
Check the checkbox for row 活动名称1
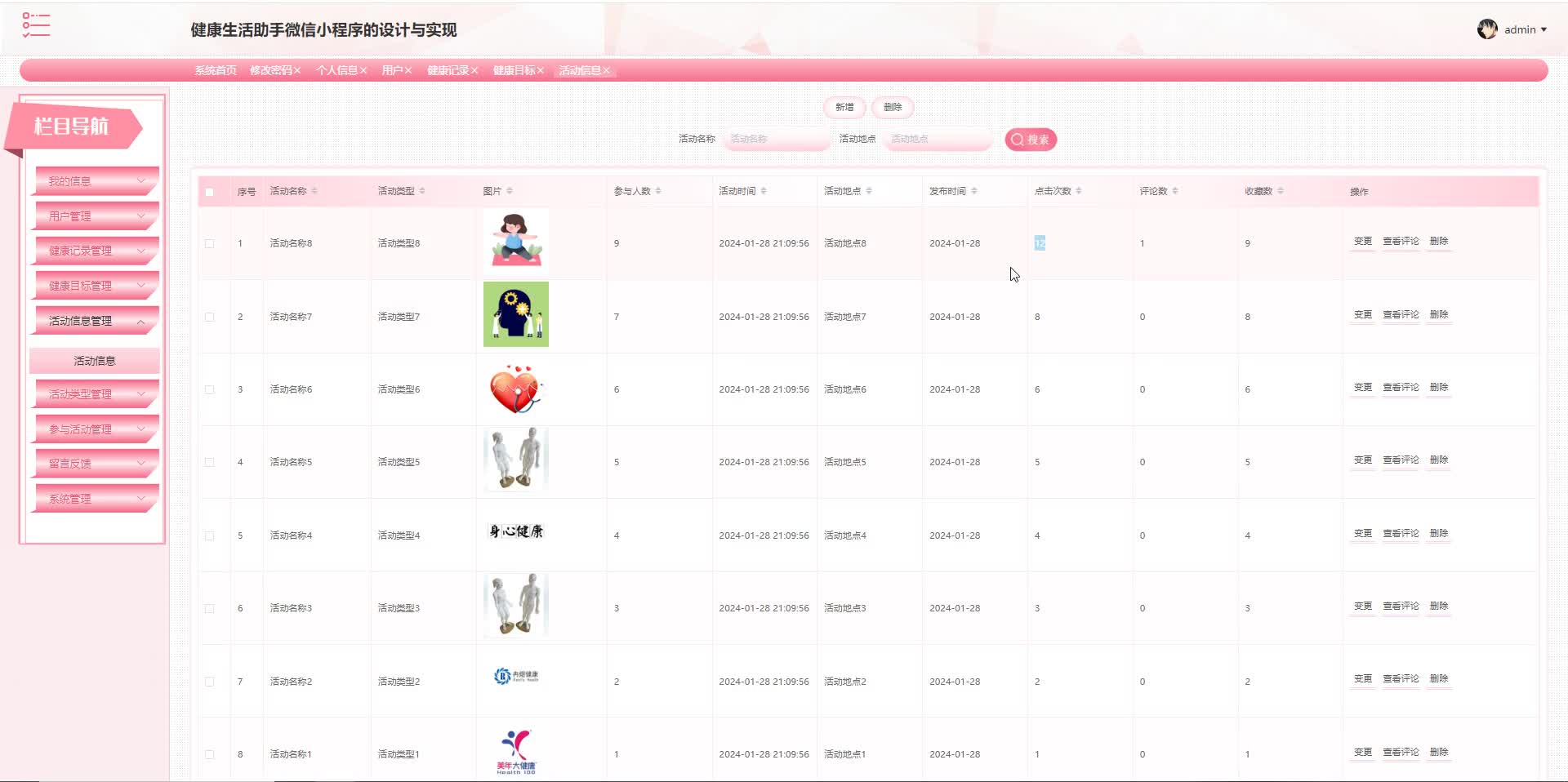(210, 754)
